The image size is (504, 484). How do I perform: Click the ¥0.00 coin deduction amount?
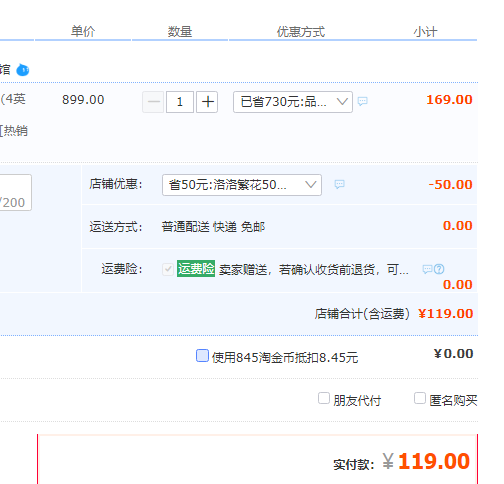453,354
